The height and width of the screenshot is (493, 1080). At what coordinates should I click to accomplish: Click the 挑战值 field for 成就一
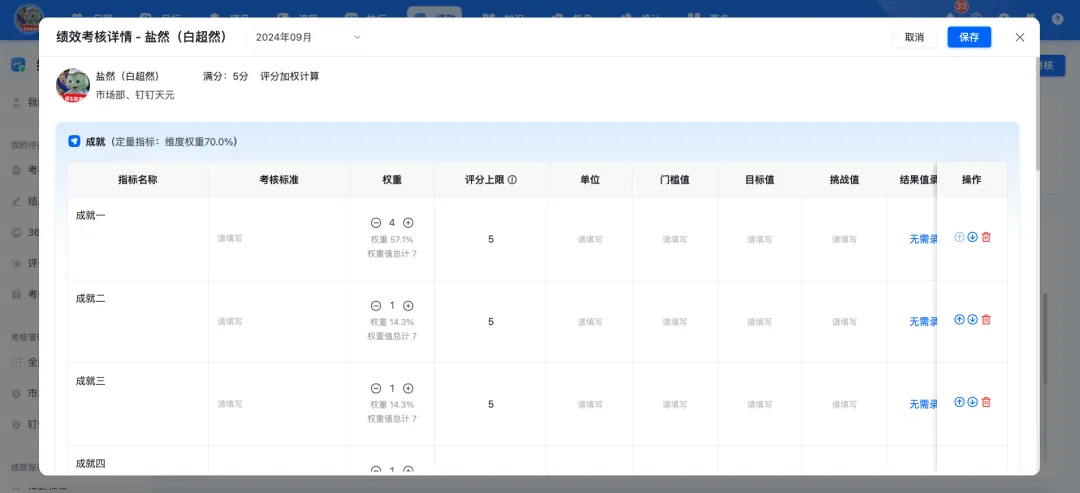(844, 240)
